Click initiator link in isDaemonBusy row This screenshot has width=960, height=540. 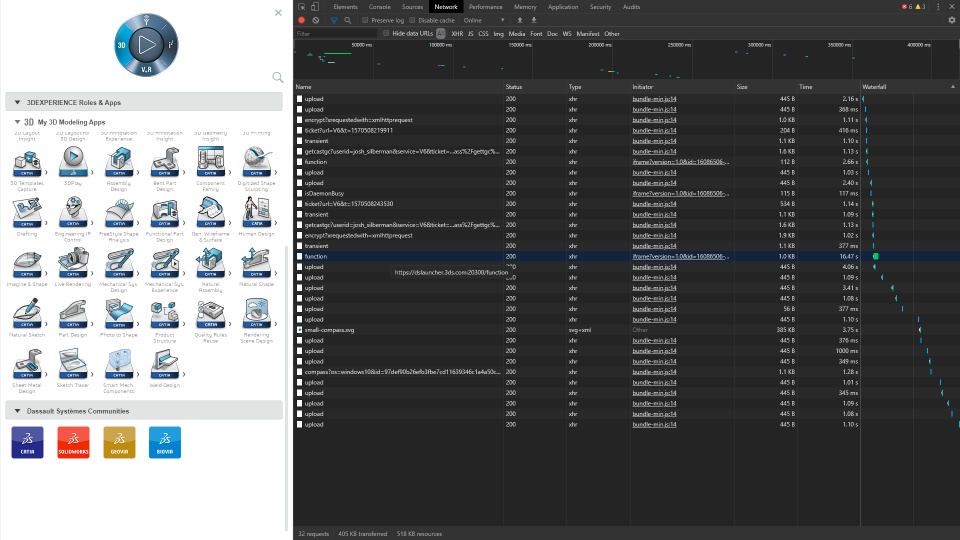[680, 193]
